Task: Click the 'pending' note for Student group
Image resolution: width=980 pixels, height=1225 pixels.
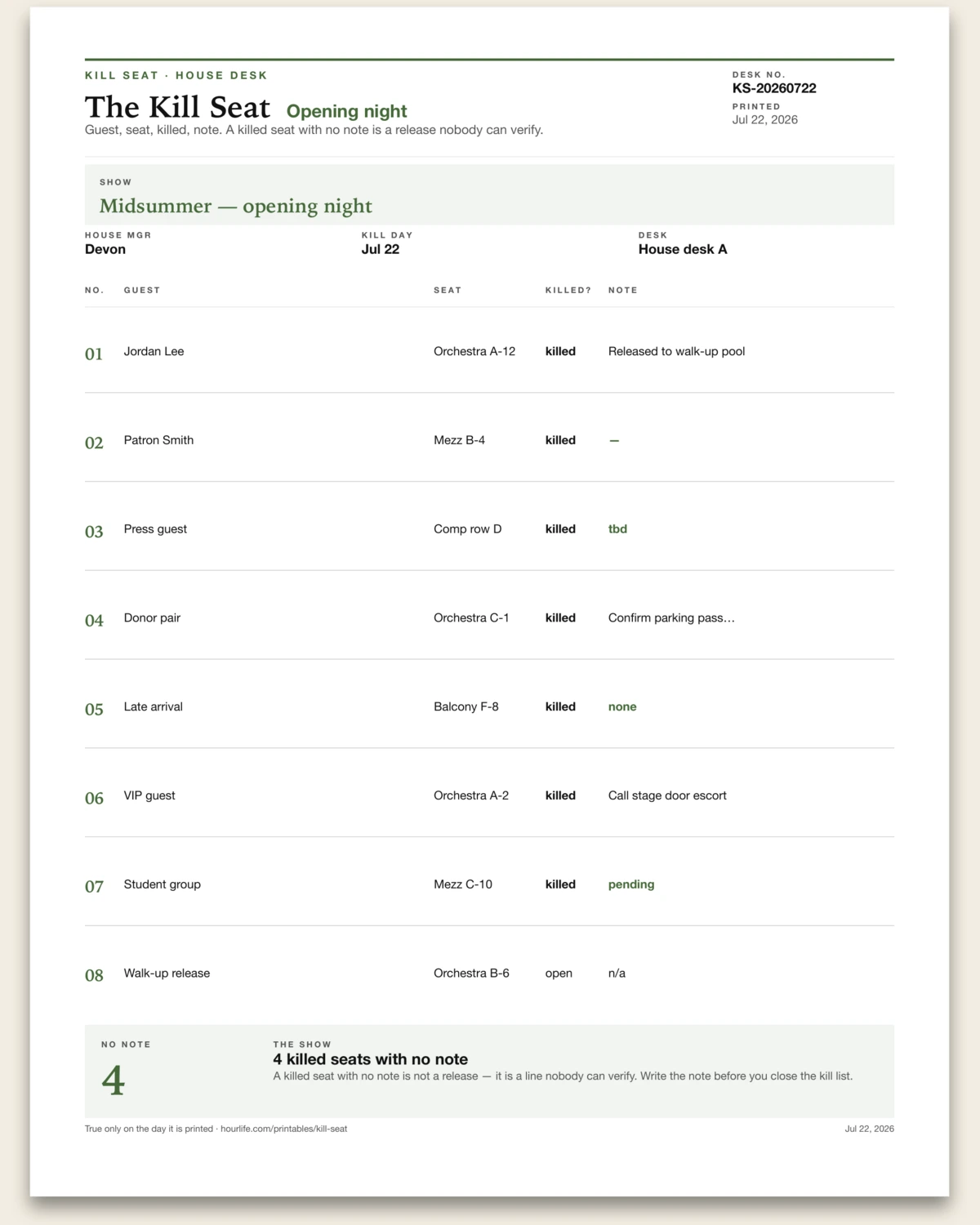Action: click(x=631, y=884)
